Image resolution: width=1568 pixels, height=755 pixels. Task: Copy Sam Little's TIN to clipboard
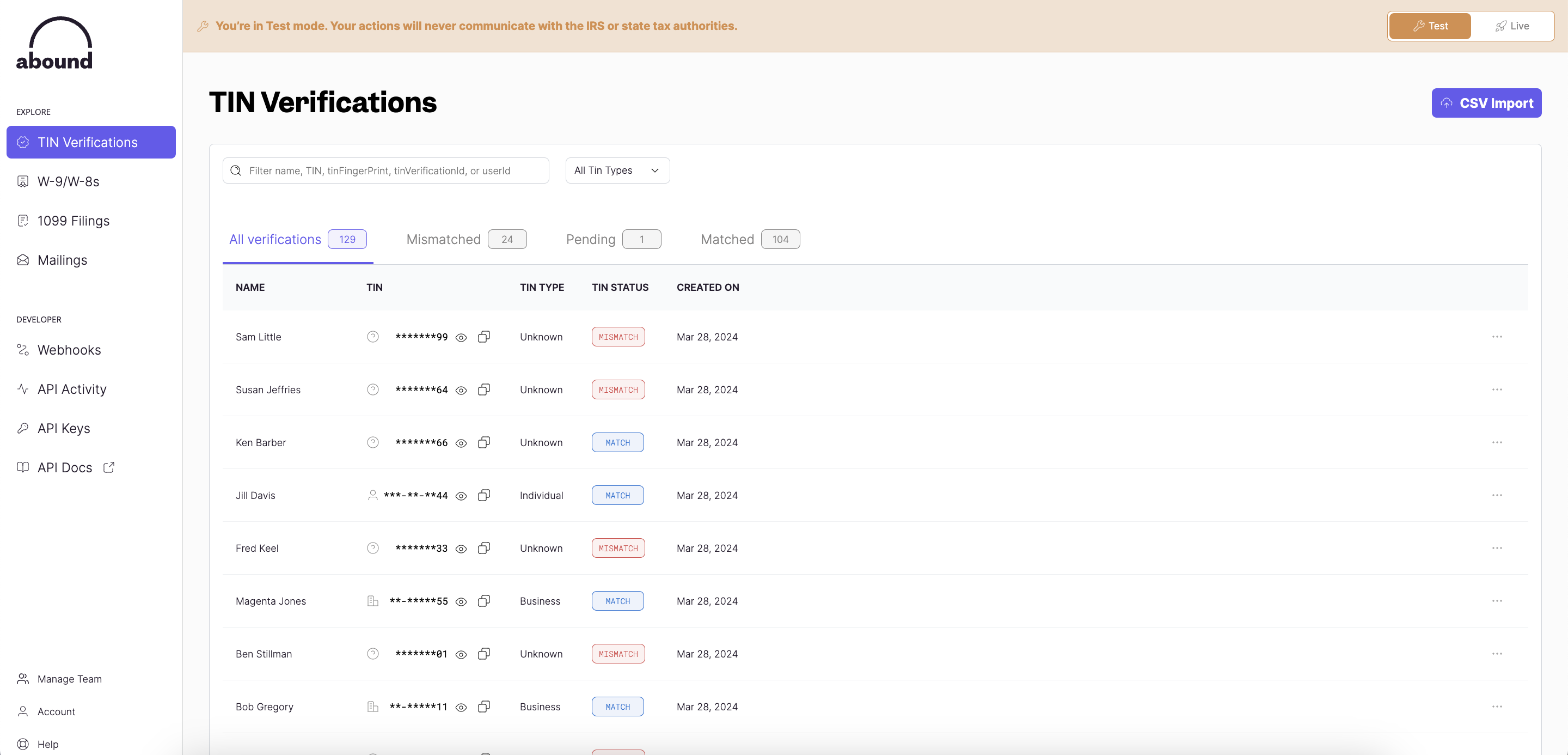point(484,337)
